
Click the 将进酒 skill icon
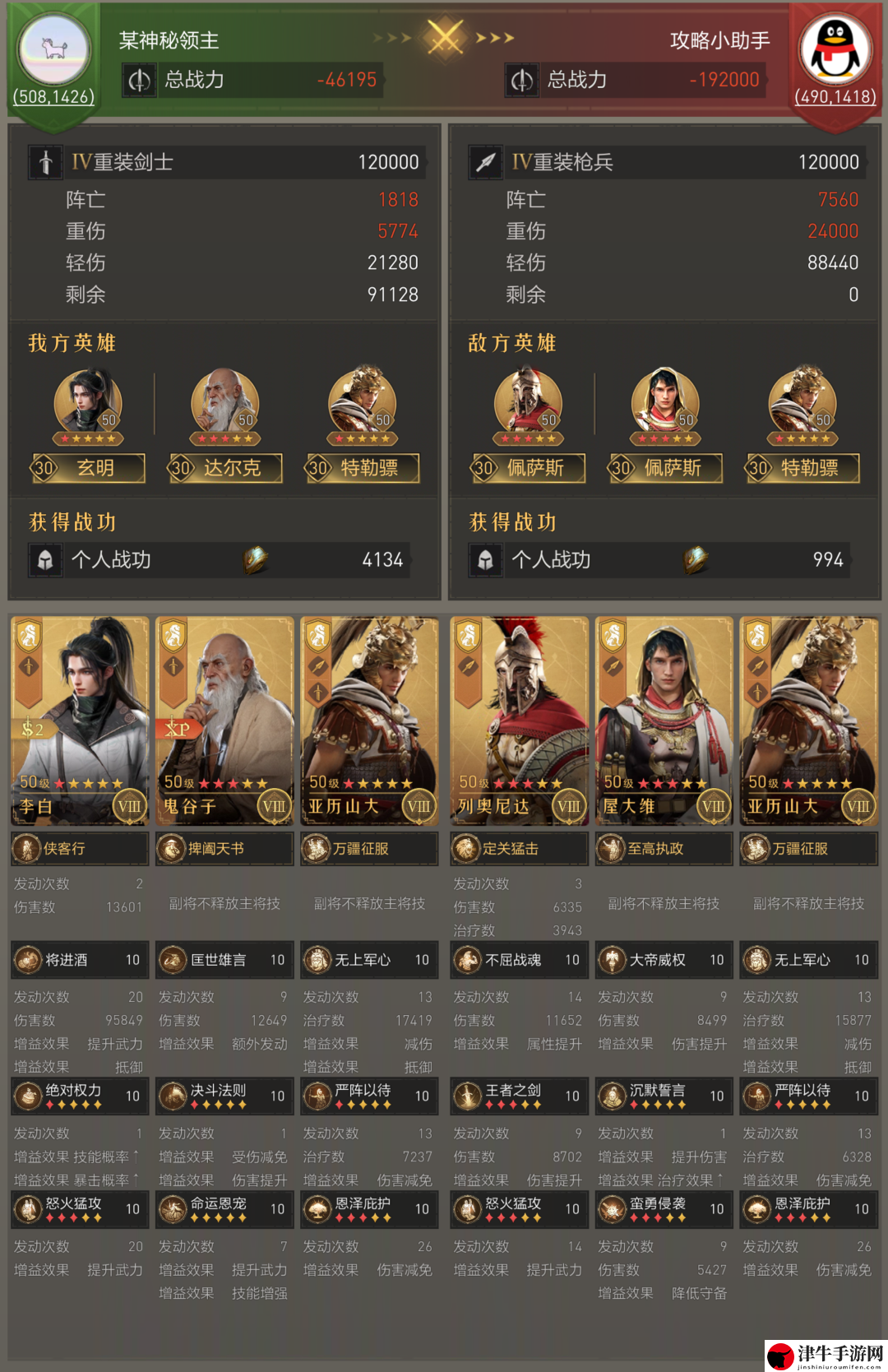click(x=28, y=959)
